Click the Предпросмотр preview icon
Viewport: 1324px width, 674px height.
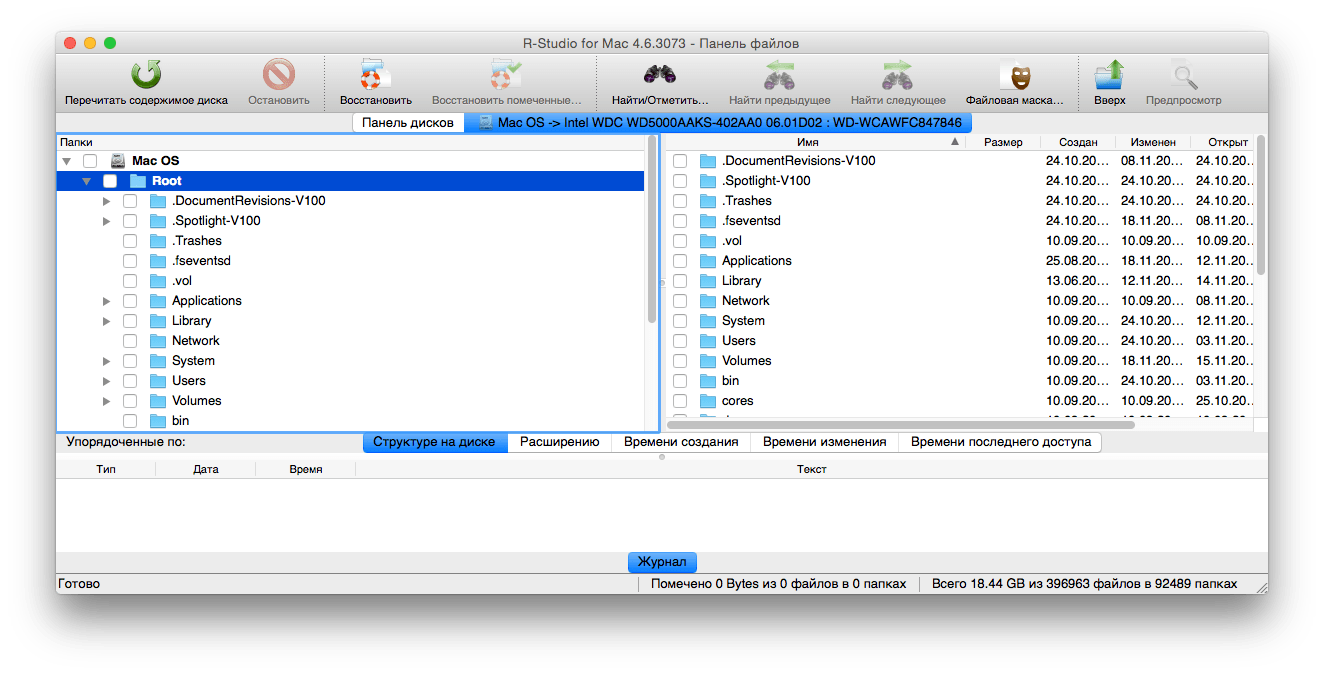click(1184, 75)
